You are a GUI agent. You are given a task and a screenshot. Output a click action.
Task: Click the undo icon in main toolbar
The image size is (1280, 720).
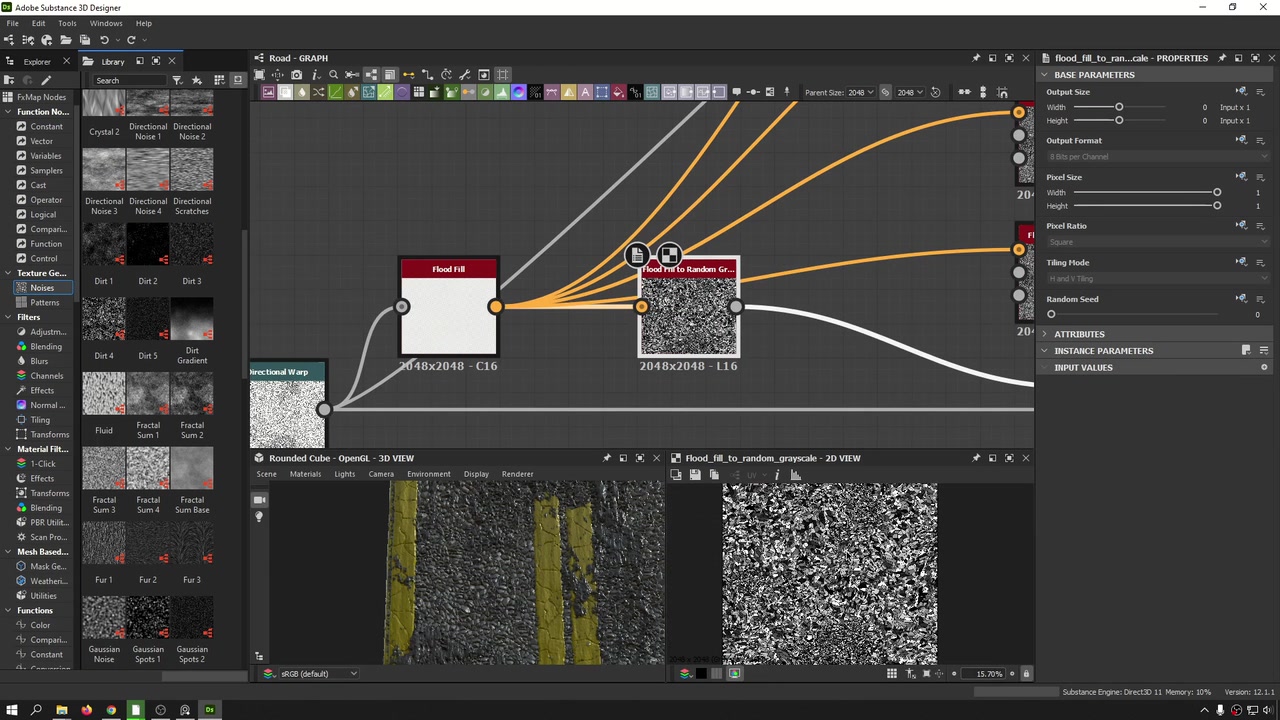[104, 40]
